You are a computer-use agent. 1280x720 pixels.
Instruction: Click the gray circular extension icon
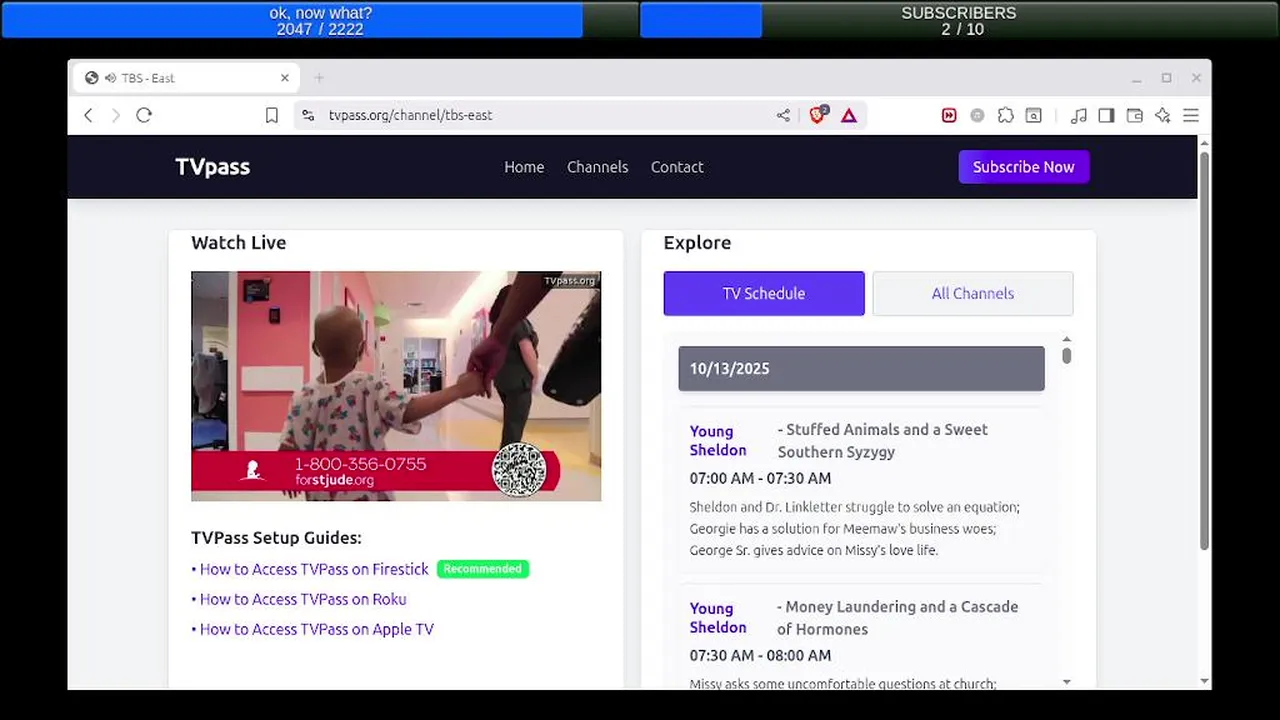click(977, 115)
